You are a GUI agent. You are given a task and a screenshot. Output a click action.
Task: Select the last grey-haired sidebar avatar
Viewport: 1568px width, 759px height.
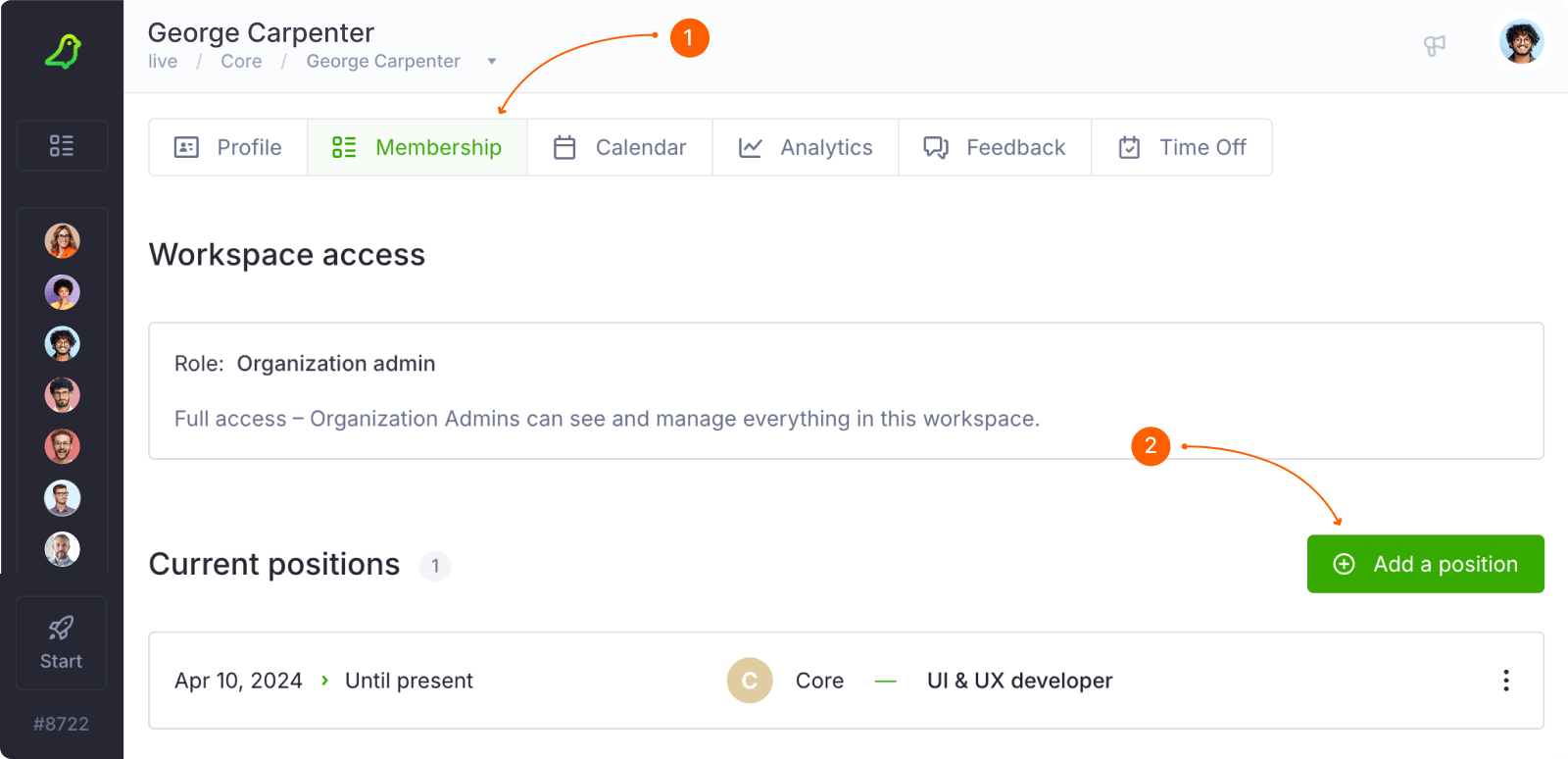click(62, 549)
